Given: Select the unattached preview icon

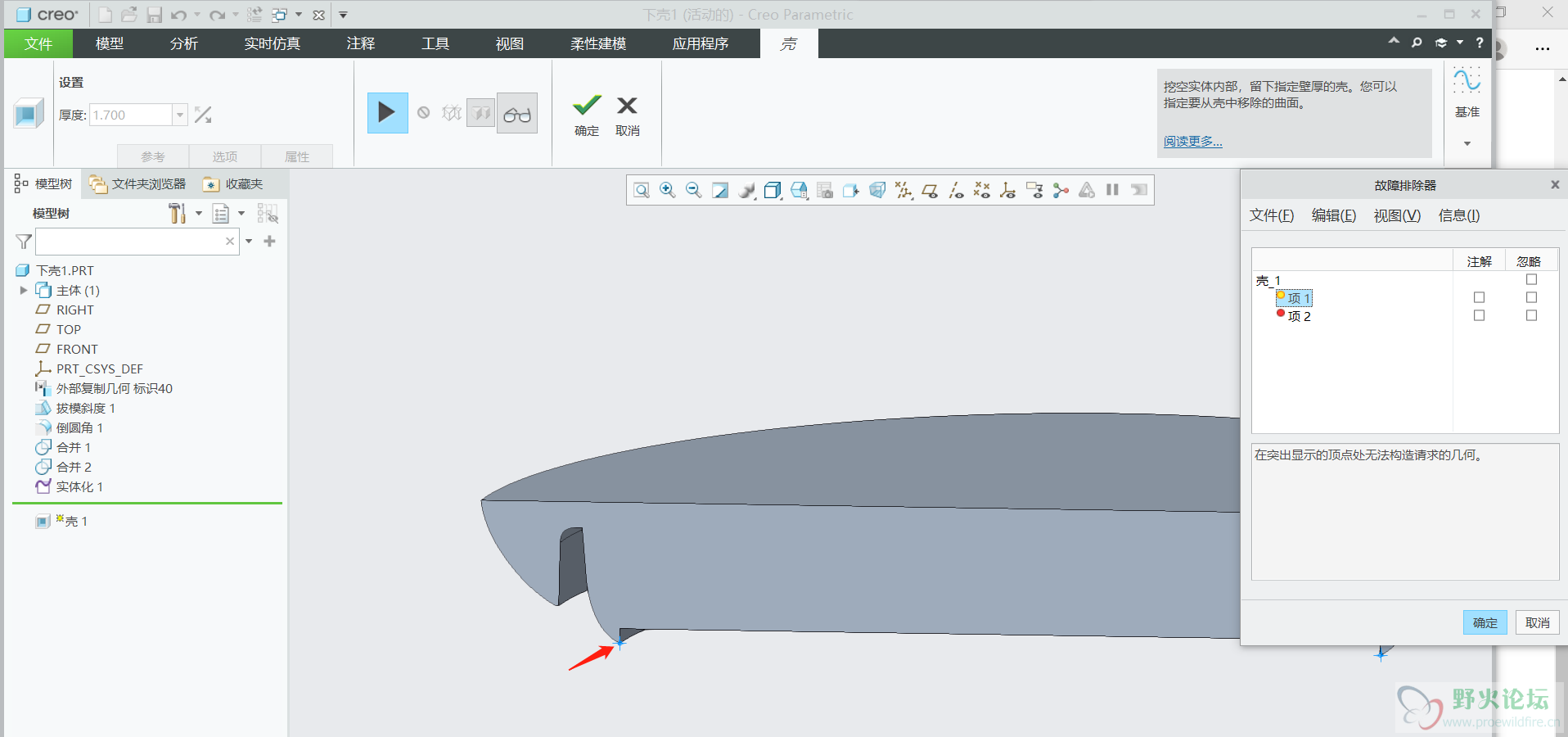Looking at the screenshot, I should pos(452,113).
